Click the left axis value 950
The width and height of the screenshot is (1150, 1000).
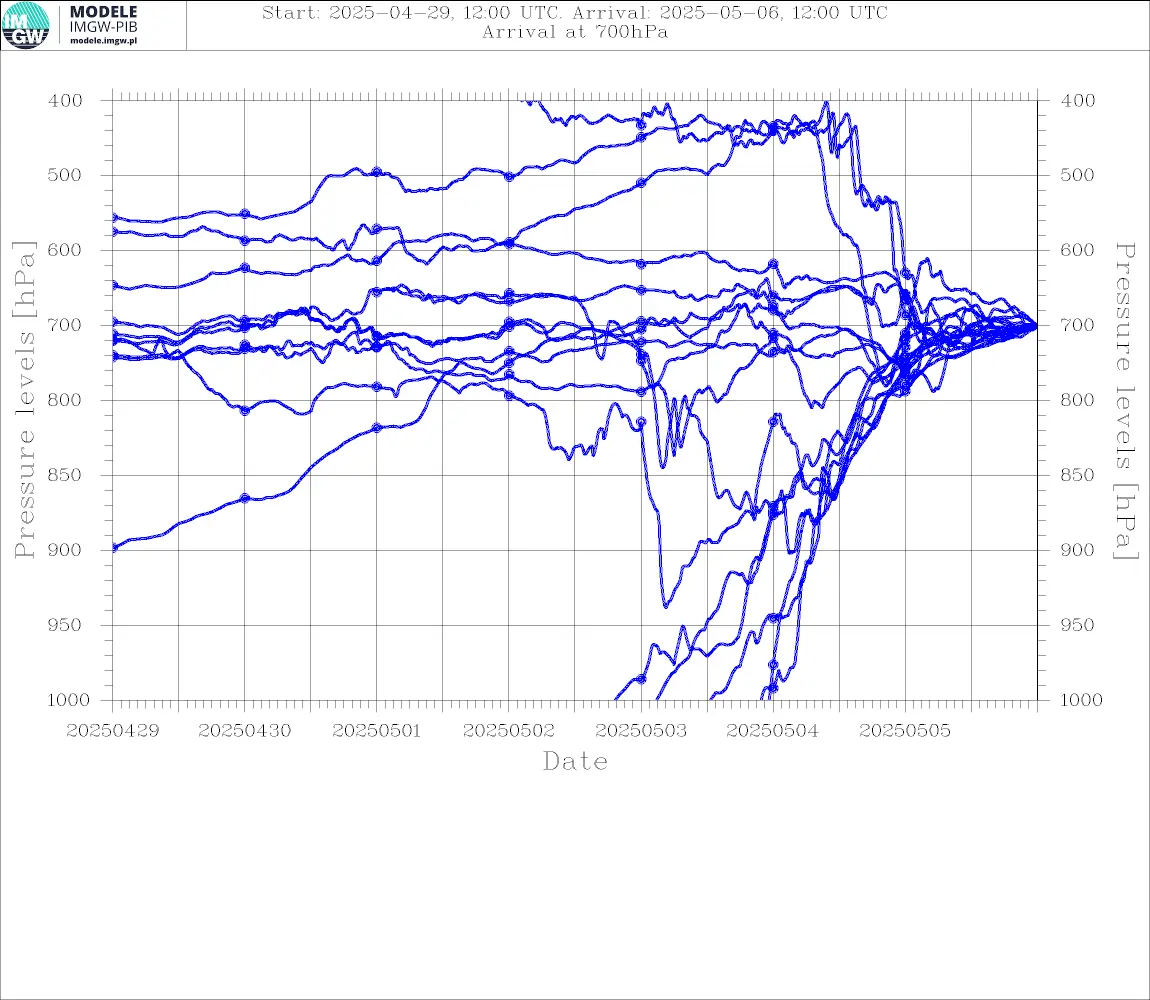click(x=65, y=625)
